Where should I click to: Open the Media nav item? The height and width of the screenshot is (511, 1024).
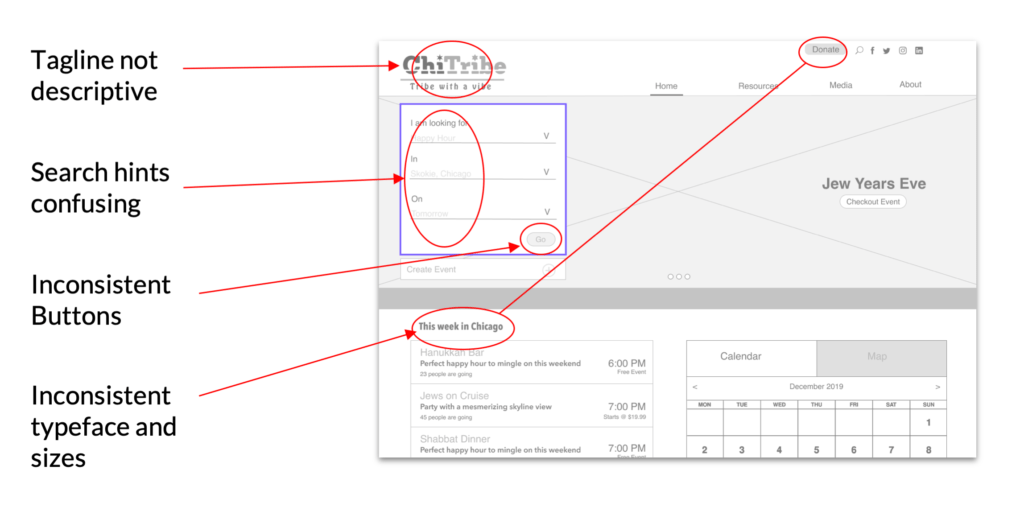pyautogui.click(x=840, y=85)
